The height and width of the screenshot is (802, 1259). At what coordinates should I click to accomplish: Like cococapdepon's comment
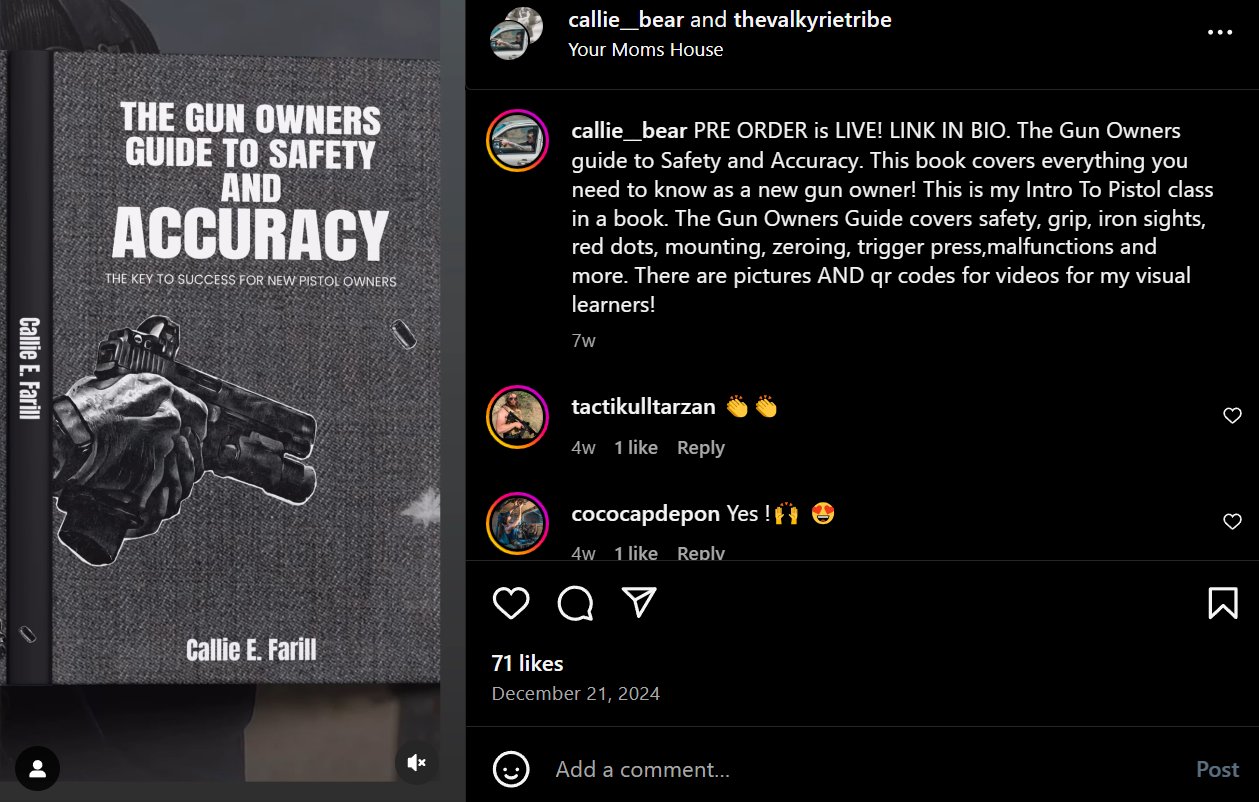1232,522
